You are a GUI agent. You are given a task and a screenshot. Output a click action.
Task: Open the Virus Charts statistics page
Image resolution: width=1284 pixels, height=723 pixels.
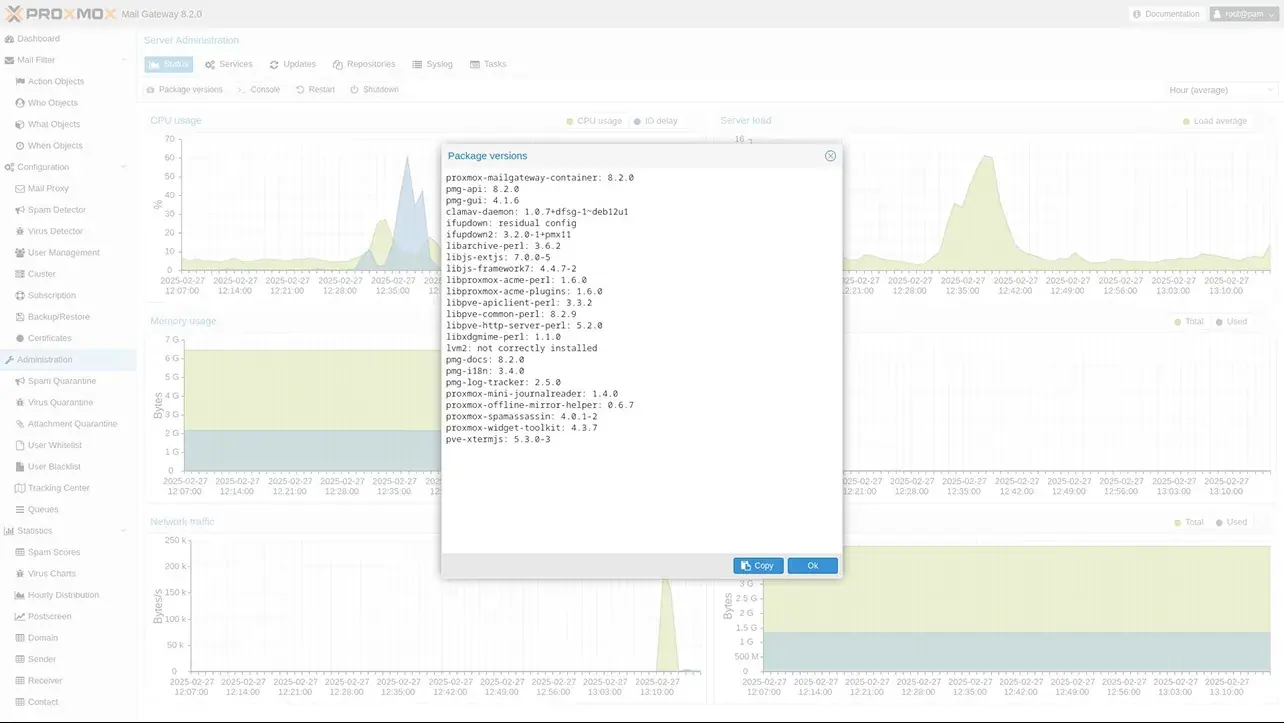tap(68, 574)
